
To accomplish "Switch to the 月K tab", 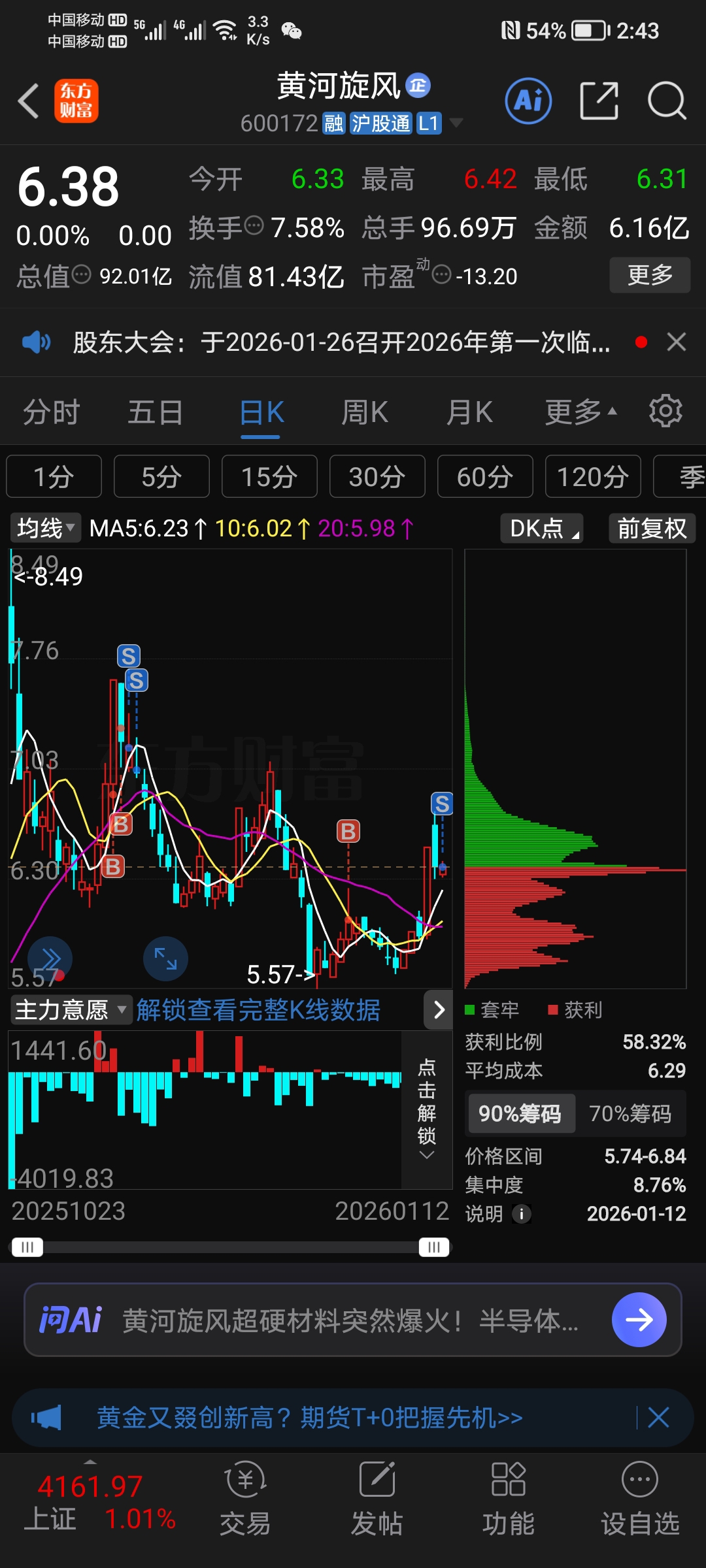I will tap(469, 412).
